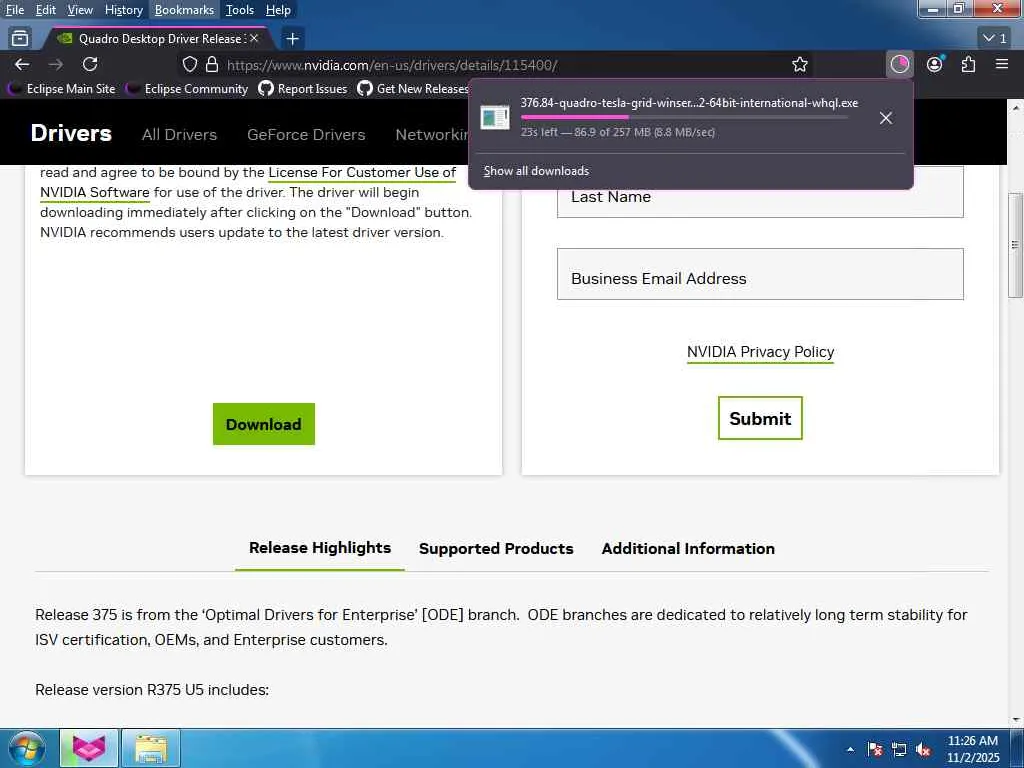Click the downloading file name 376.84-quadro-tesla-grid

coord(689,103)
